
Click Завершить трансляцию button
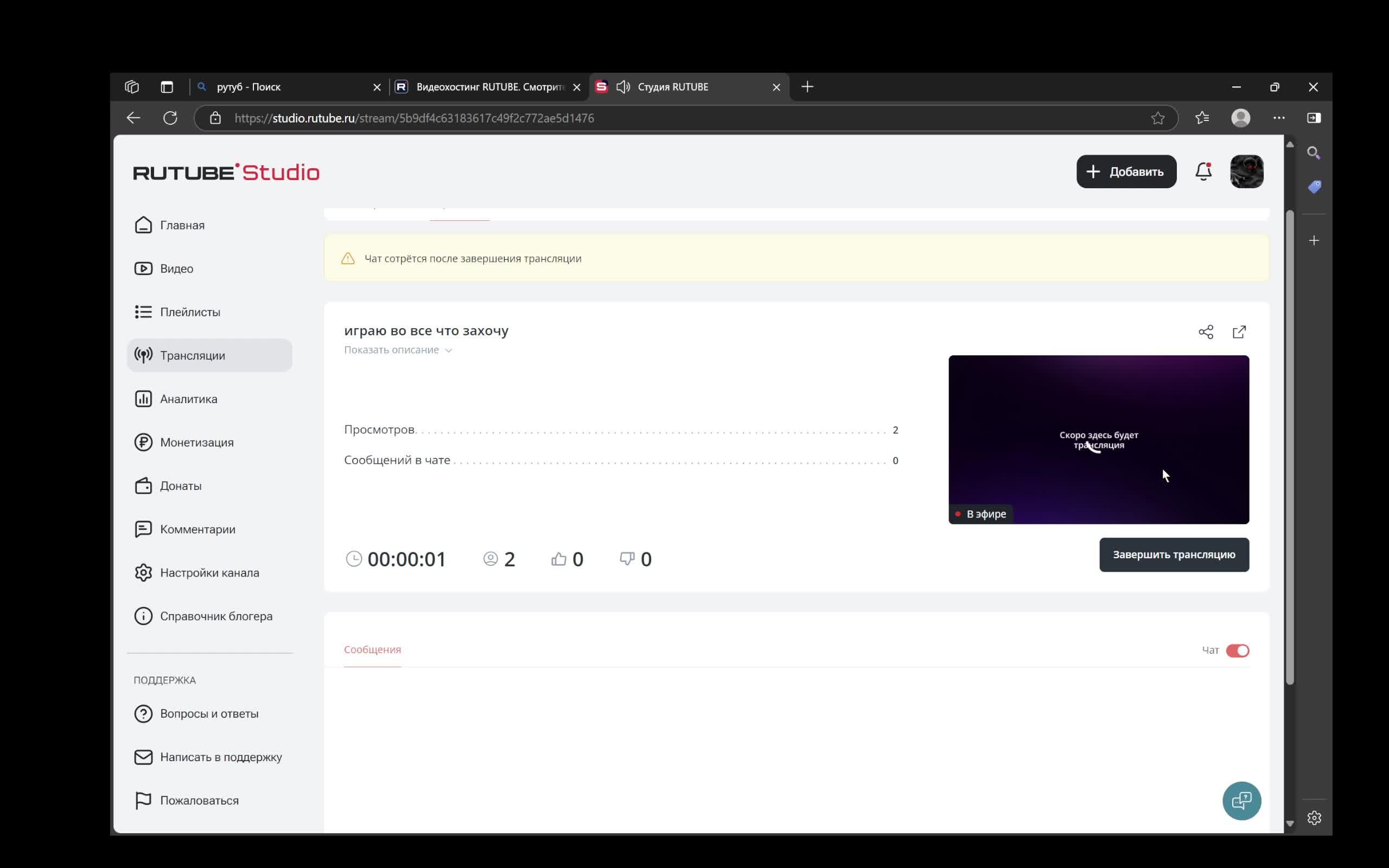tap(1174, 554)
